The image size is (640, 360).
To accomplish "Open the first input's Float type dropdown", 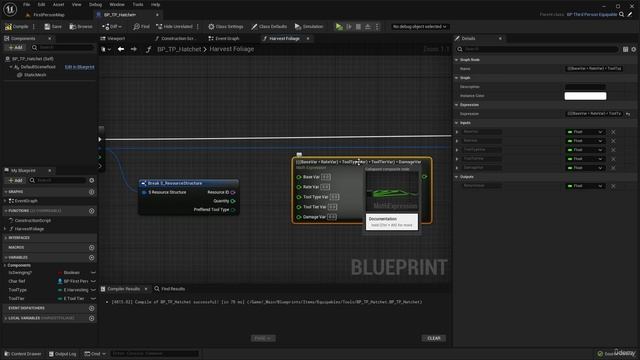I will click(585, 132).
